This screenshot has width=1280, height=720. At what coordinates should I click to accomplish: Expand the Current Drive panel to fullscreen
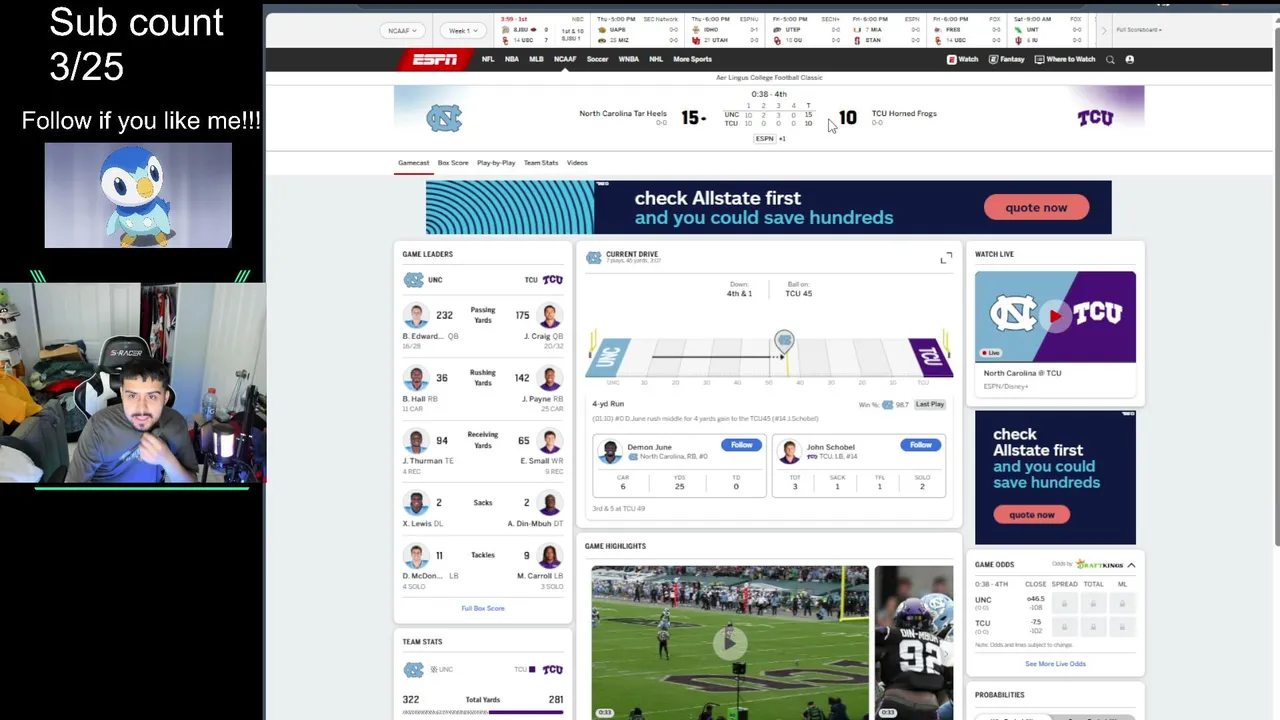[x=946, y=259]
